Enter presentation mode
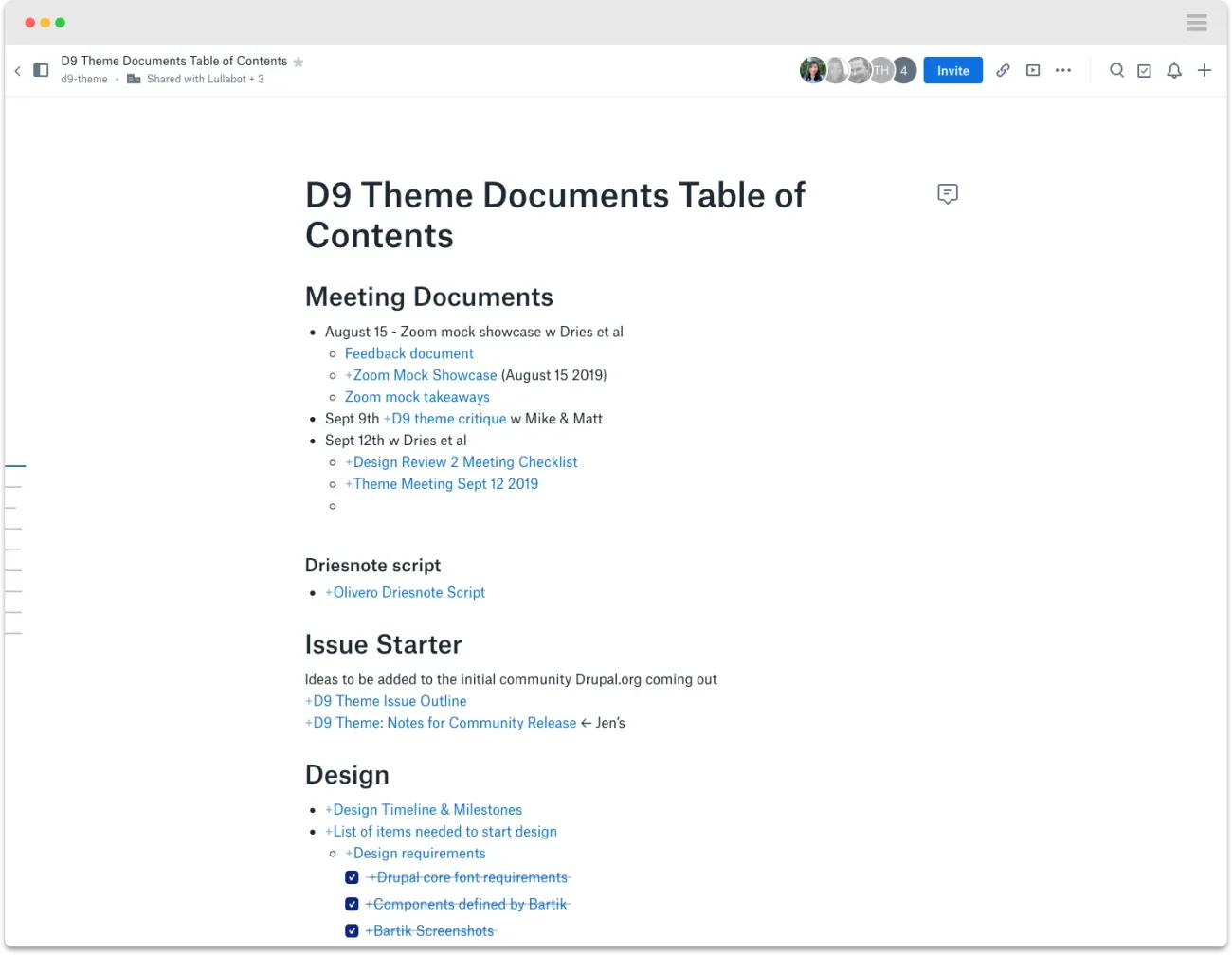The image size is (1232, 955). 1032,70
